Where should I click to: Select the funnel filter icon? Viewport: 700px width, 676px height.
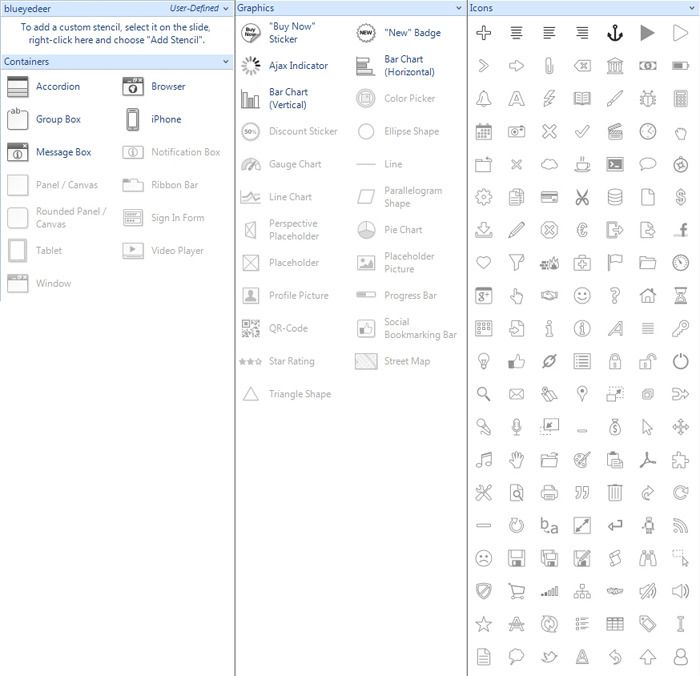click(x=517, y=263)
